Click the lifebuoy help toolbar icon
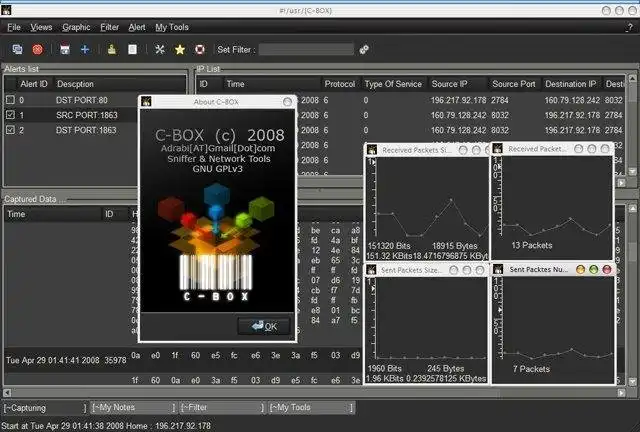 200,49
